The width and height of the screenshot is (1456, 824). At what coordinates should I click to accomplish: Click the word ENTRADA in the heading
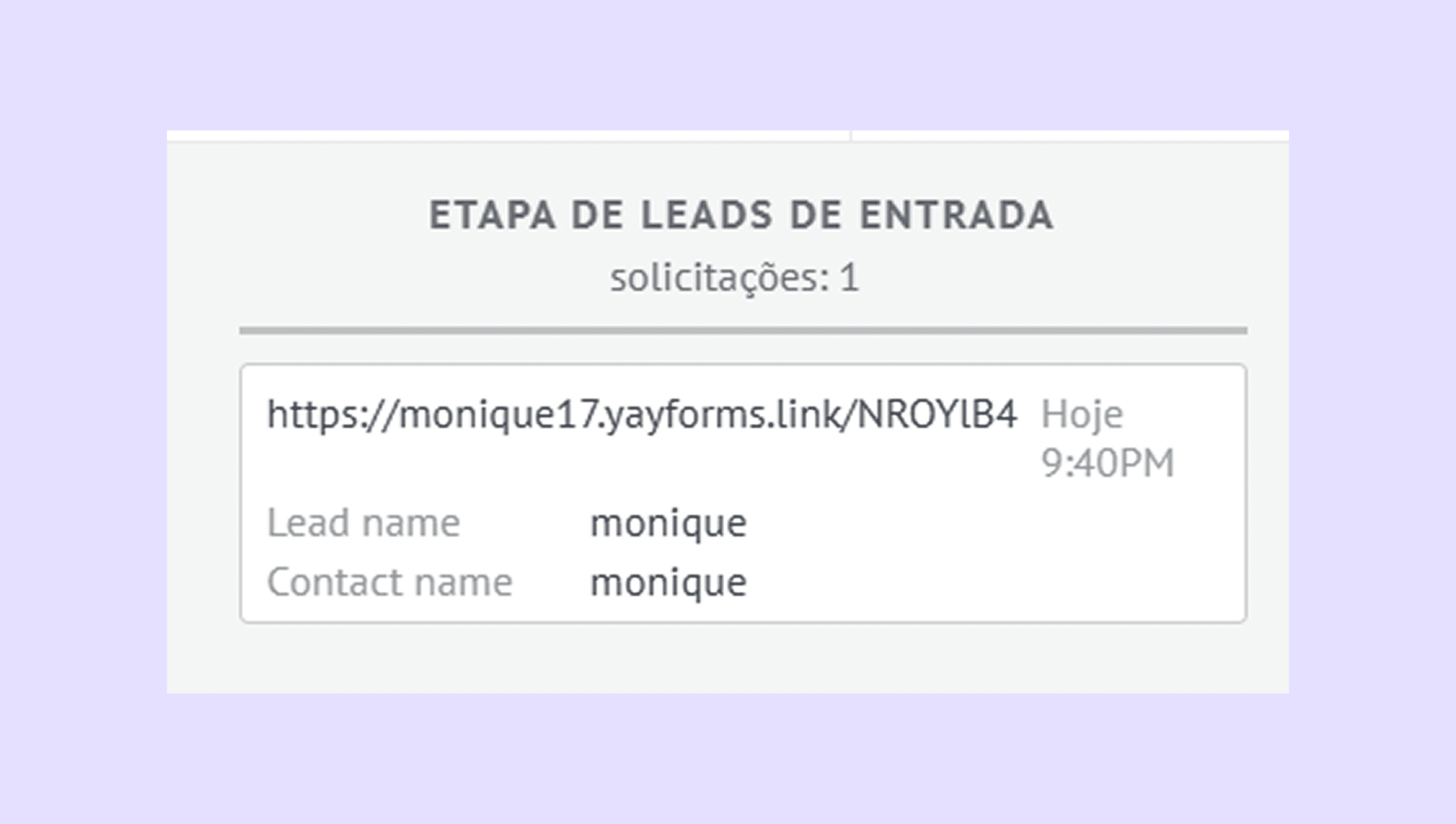click(956, 216)
